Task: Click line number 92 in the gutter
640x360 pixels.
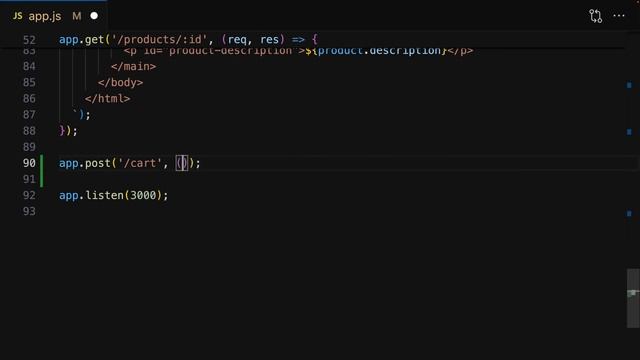Action: (29, 195)
